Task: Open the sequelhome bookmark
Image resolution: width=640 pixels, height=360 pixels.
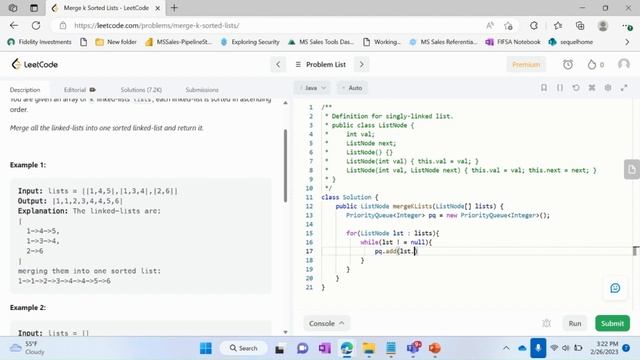Action: (x=571, y=42)
